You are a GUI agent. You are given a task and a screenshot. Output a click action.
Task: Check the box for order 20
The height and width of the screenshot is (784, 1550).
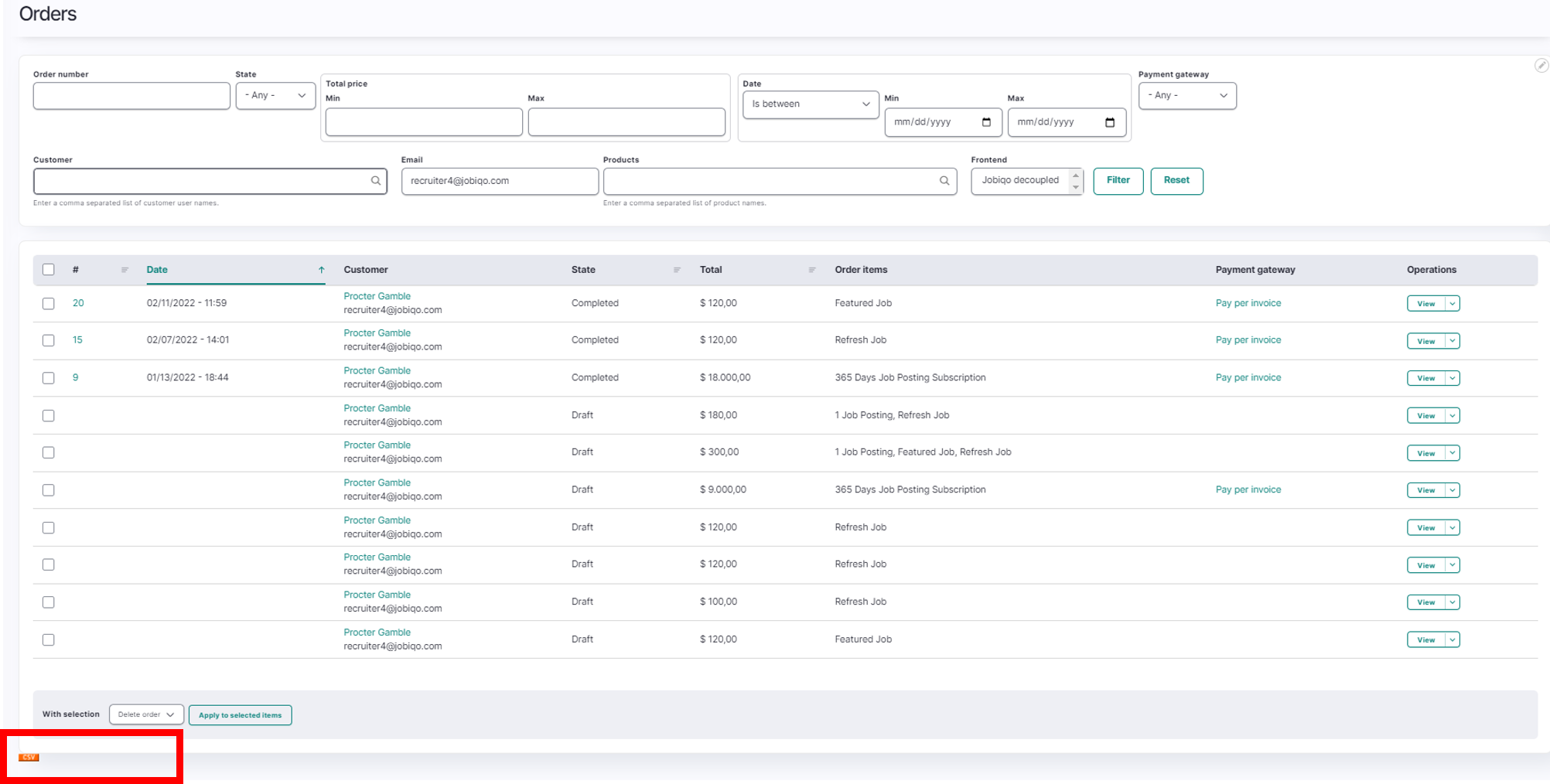point(49,304)
